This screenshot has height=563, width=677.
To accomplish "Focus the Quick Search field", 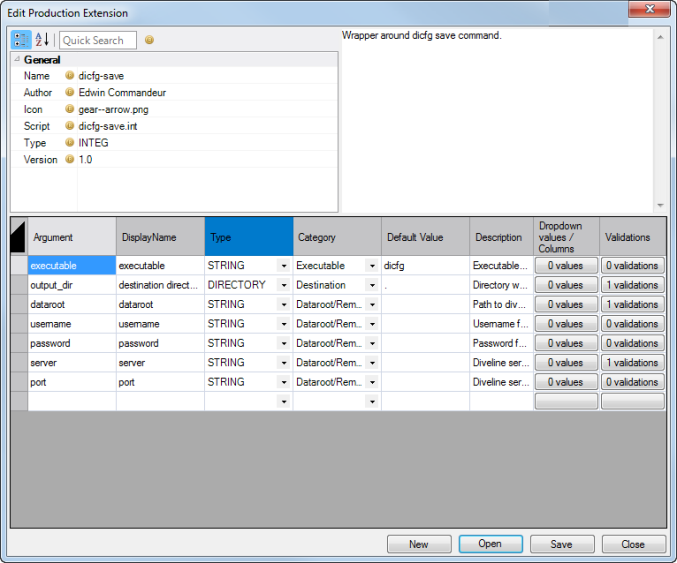I will (x=98, y=40).
